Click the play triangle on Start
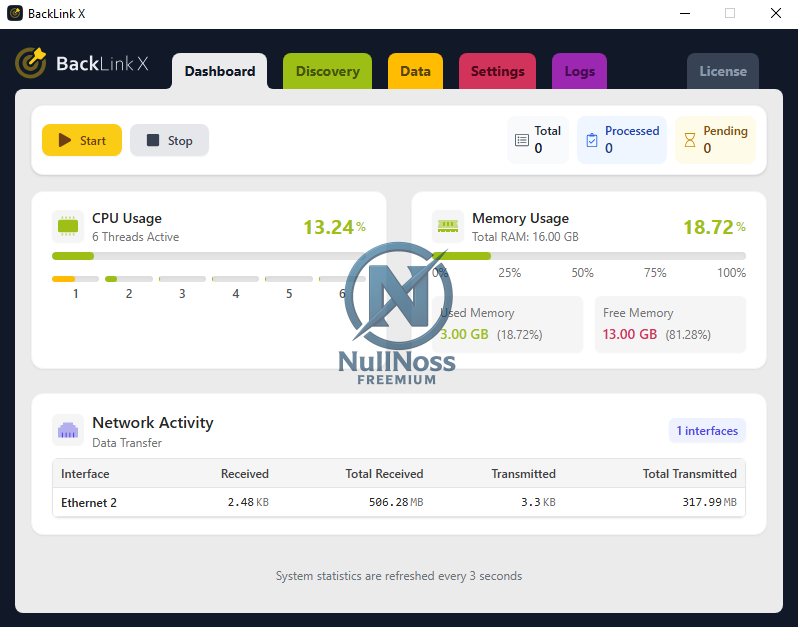This screenshot has width=798, height=627. pos(65,140)
